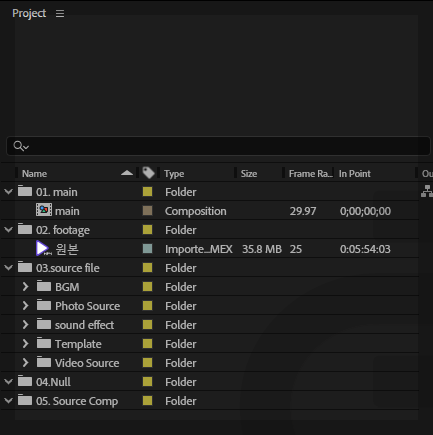Click the frame rate '25' of 원본
This screenshot has width=433, height=435.
[x=296, y=249]
